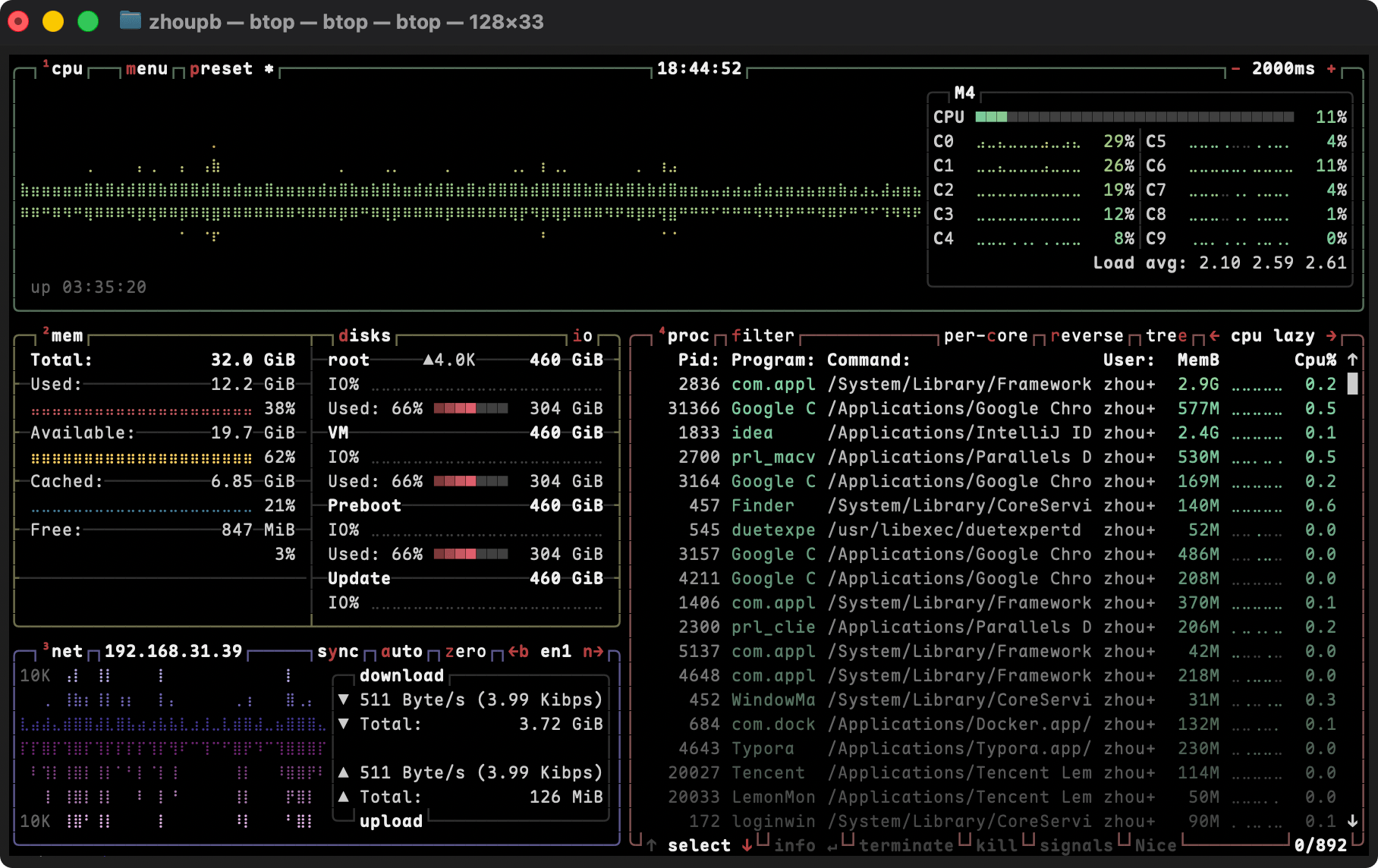Viewport: 1378px width, 868px height.
Task: Toggle net auto scaling option
Action: [401, 652]
